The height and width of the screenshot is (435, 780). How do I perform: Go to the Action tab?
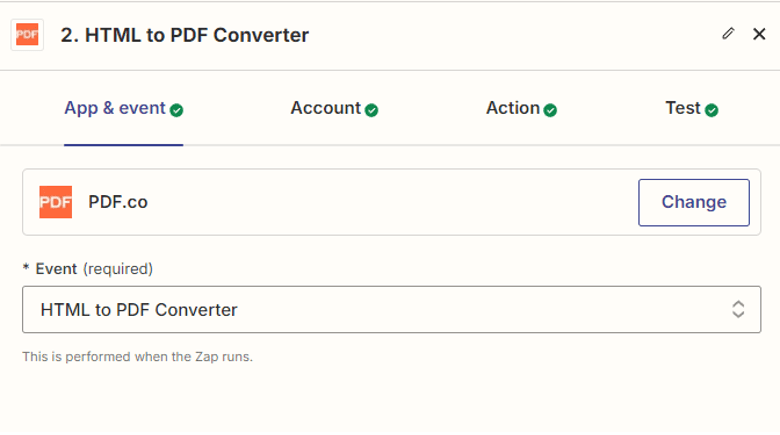click(x=512, y=108)
